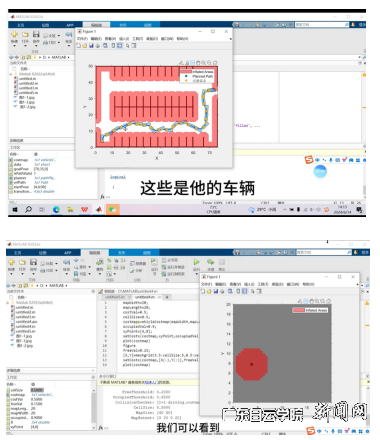This screenshot has width=380, height=440.
Task: Click Go To arrow icon in bottom toolstrip
Action: (x=67, y=262)
